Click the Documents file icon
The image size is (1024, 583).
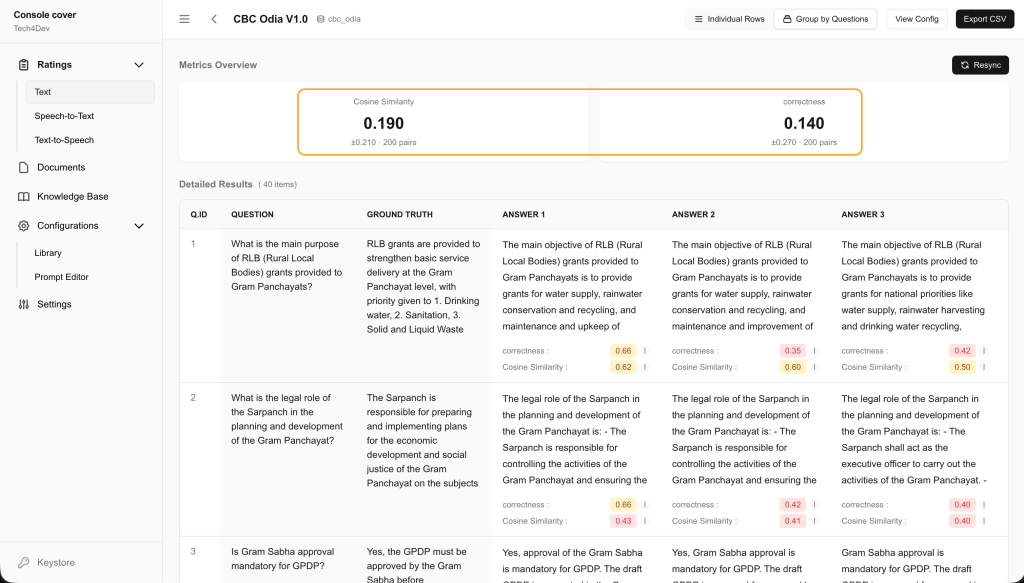coord(24,167)
